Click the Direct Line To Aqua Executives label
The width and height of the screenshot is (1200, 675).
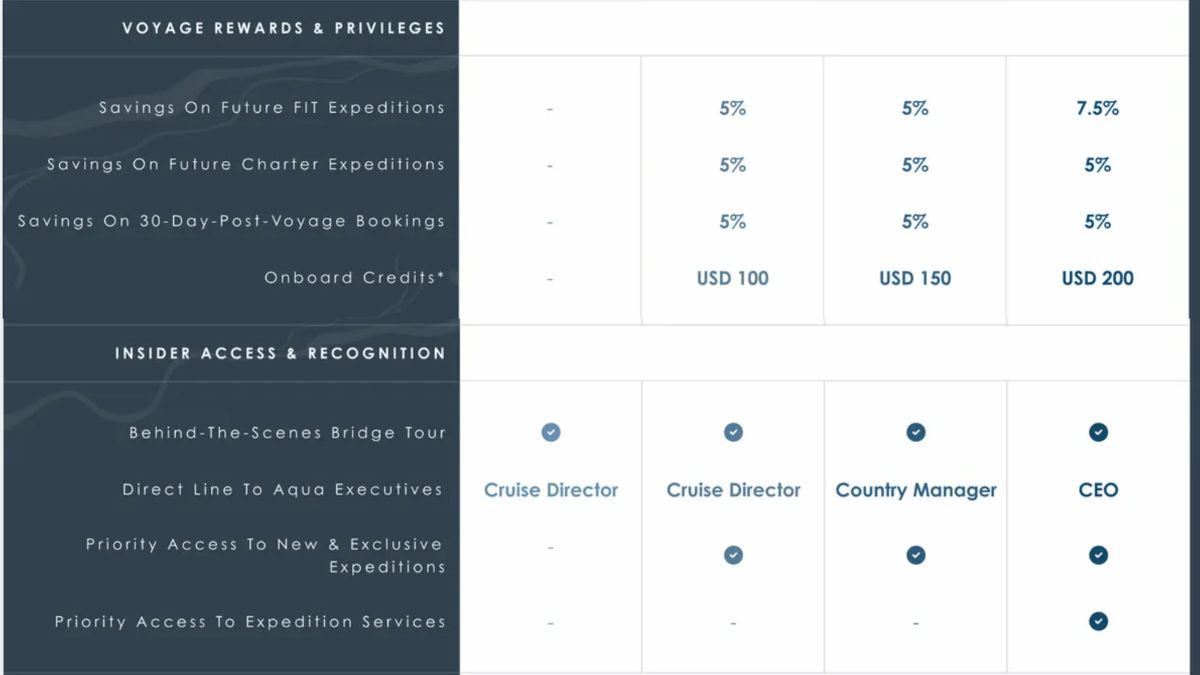pos(282,489)
